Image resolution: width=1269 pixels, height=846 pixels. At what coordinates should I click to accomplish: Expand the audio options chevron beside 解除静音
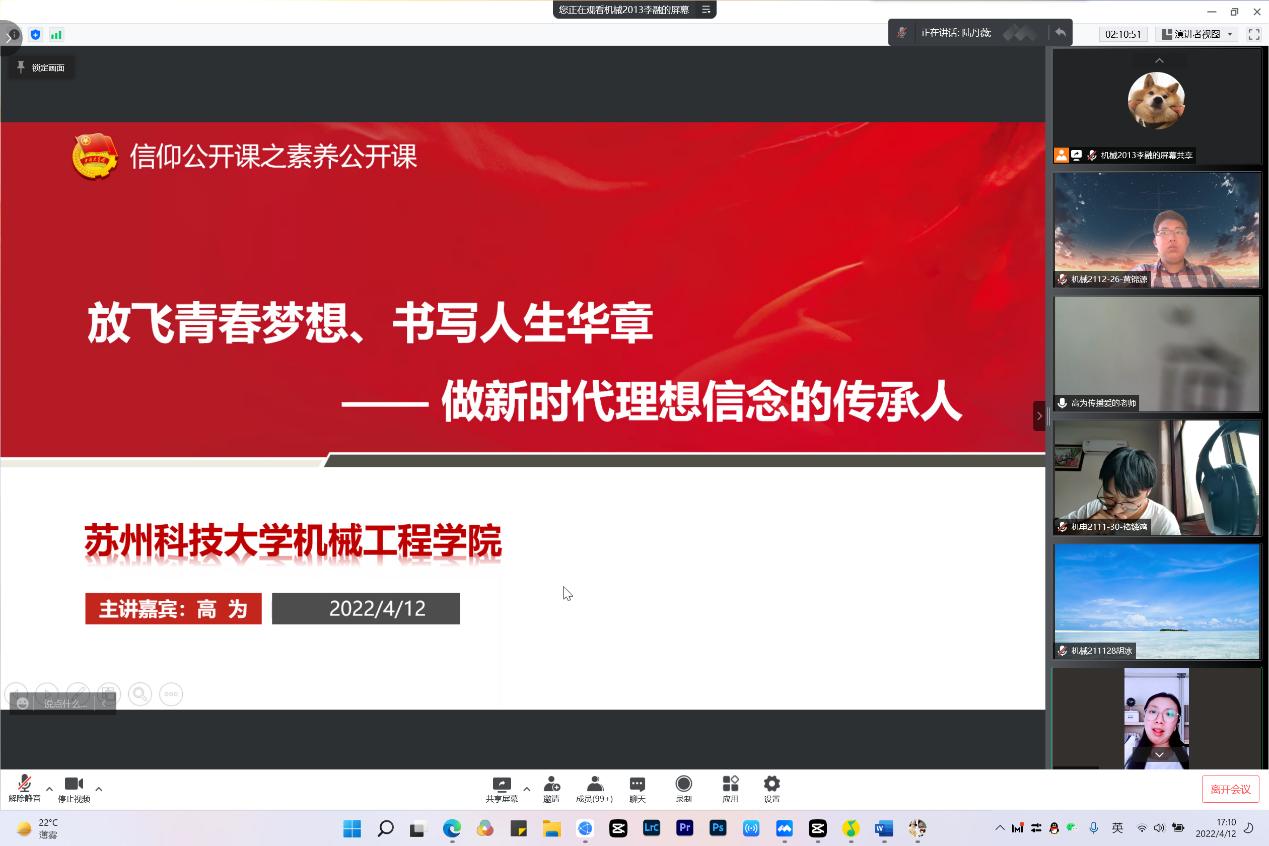pyautogui.click(x=47, y=788)
